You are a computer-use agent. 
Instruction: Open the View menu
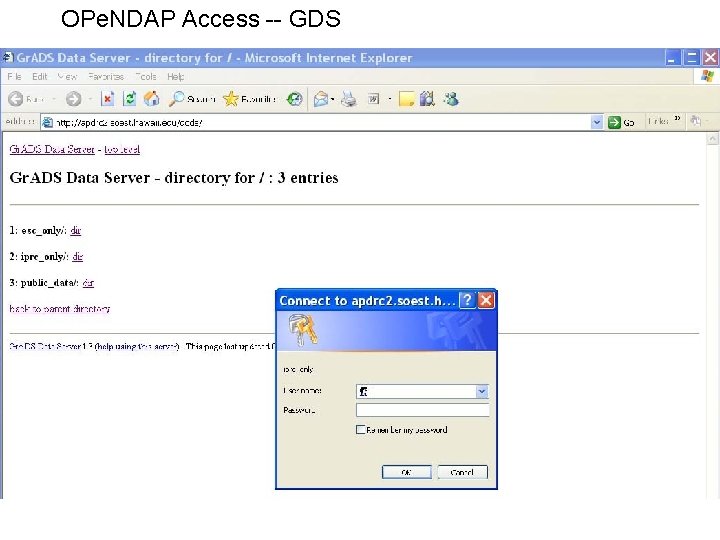68,77
